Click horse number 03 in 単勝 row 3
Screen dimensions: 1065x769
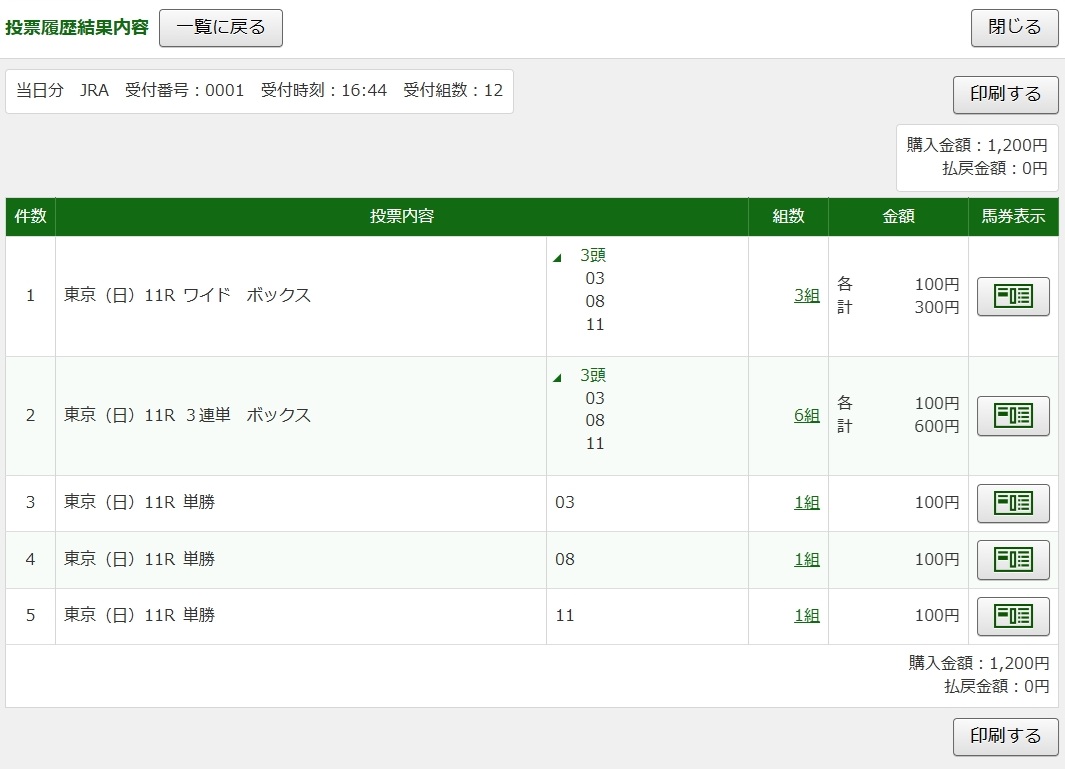(565, 502)
